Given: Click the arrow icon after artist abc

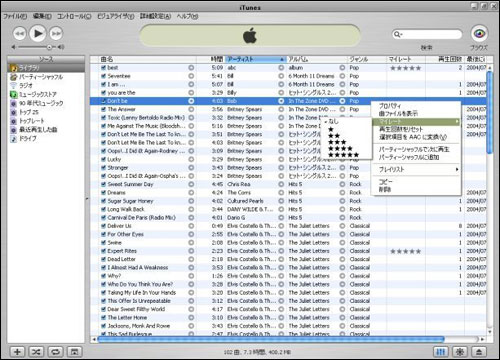Looking at the screenshot, I should click(x=281, y=68).
